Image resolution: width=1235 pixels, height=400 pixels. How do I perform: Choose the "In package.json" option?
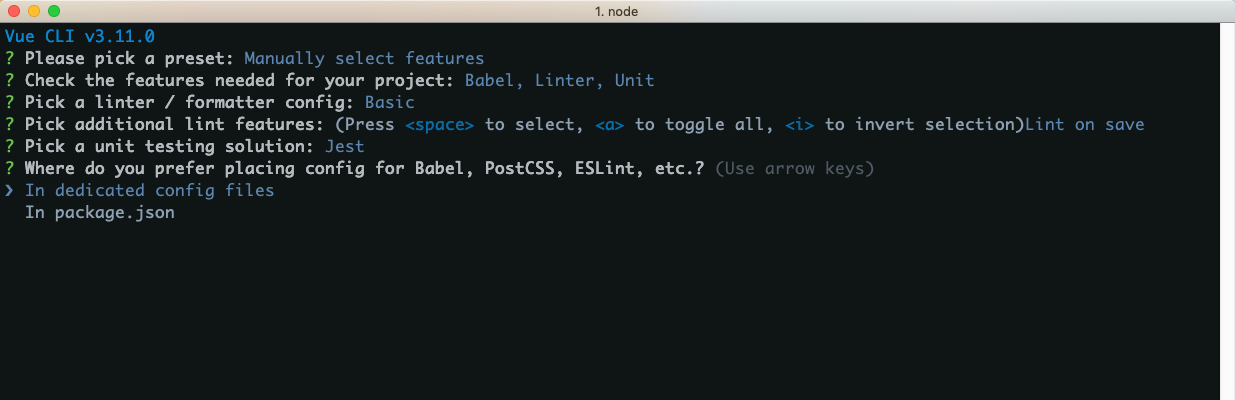click(99, 212)
